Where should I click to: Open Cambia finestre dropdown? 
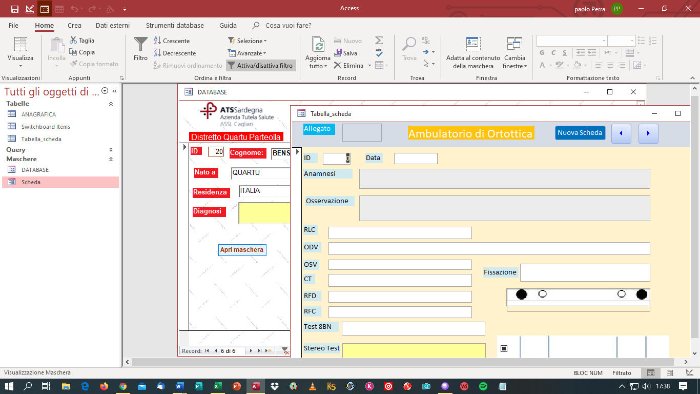click(514, 52)
